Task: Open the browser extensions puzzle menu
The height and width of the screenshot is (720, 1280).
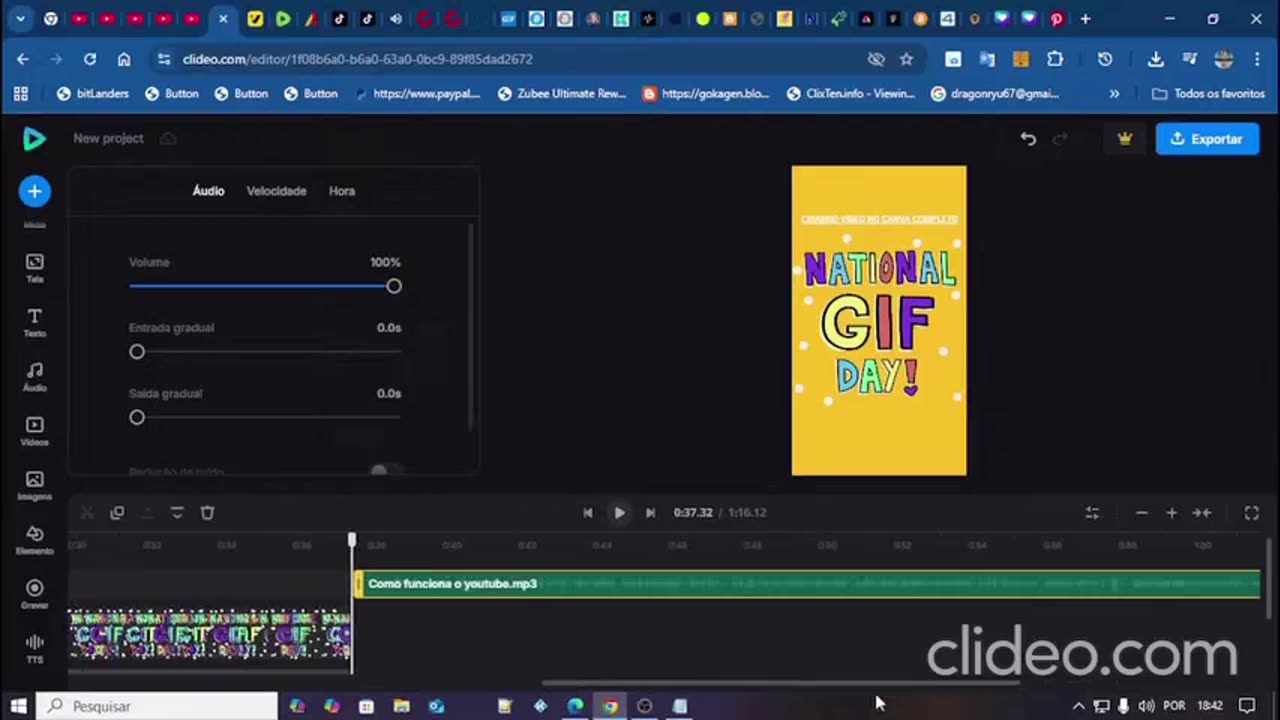Action: (x=1055, y=59)
